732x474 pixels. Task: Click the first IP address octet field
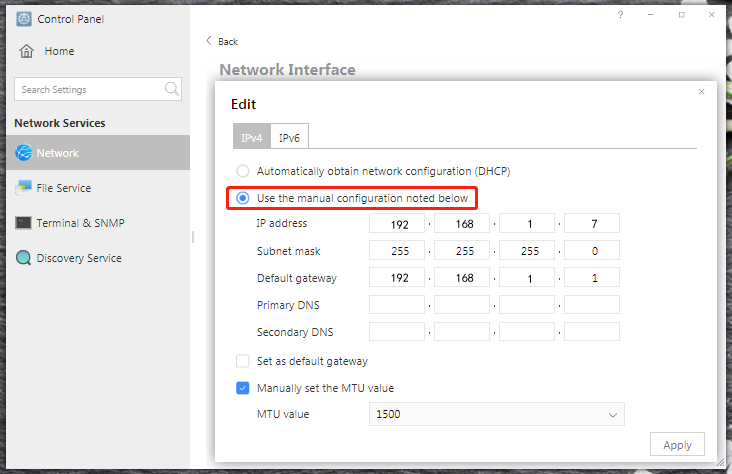(397, 223)
